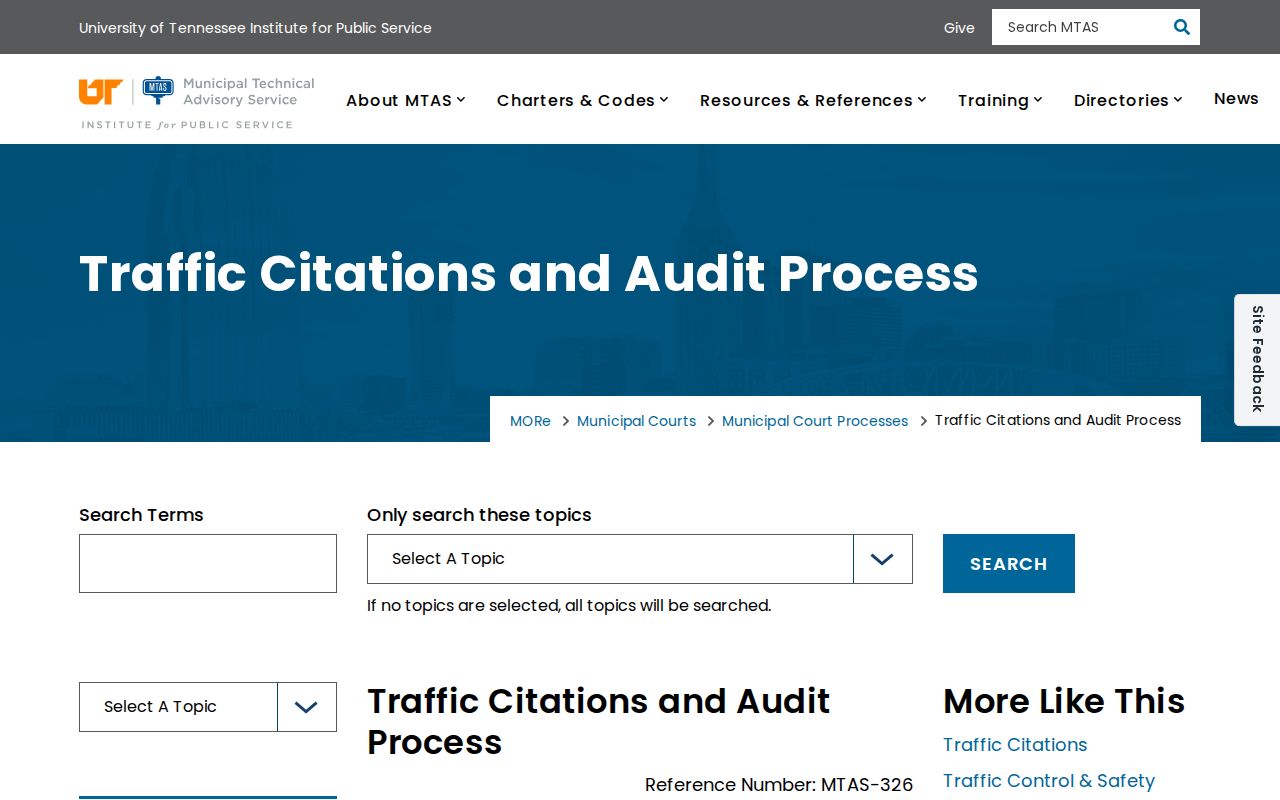Go to MORe breadcrumb link
Screen dimensions: 1280x800
pos(530,421)
